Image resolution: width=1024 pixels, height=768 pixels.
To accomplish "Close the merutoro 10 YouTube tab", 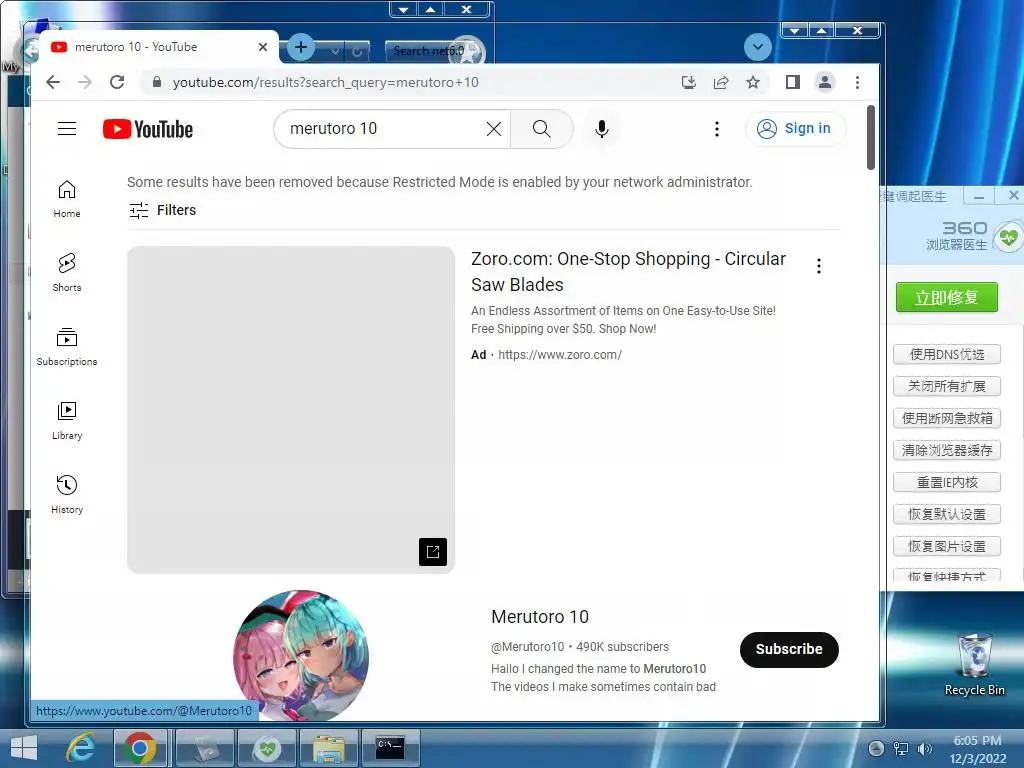I will (x=263, y=47).
